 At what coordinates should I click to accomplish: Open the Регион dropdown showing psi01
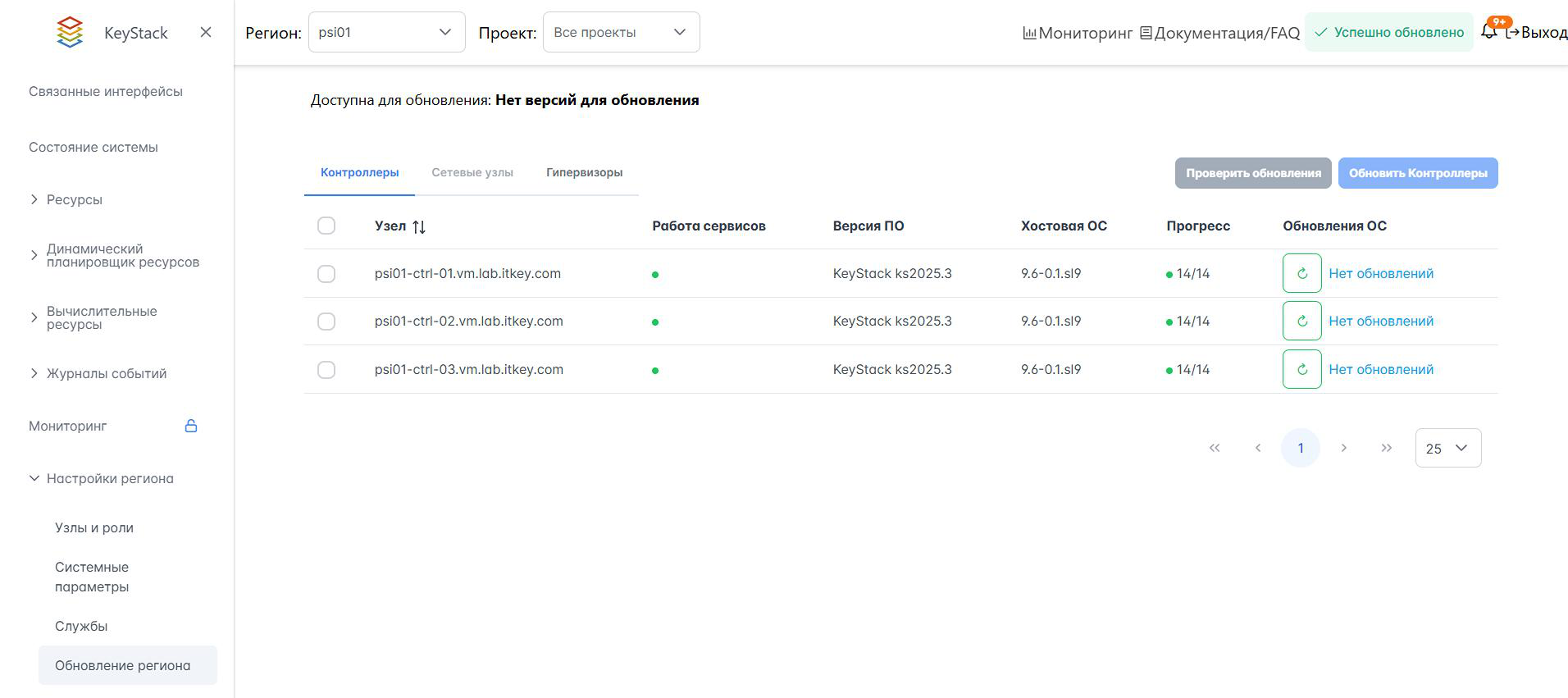click(386, 32)
